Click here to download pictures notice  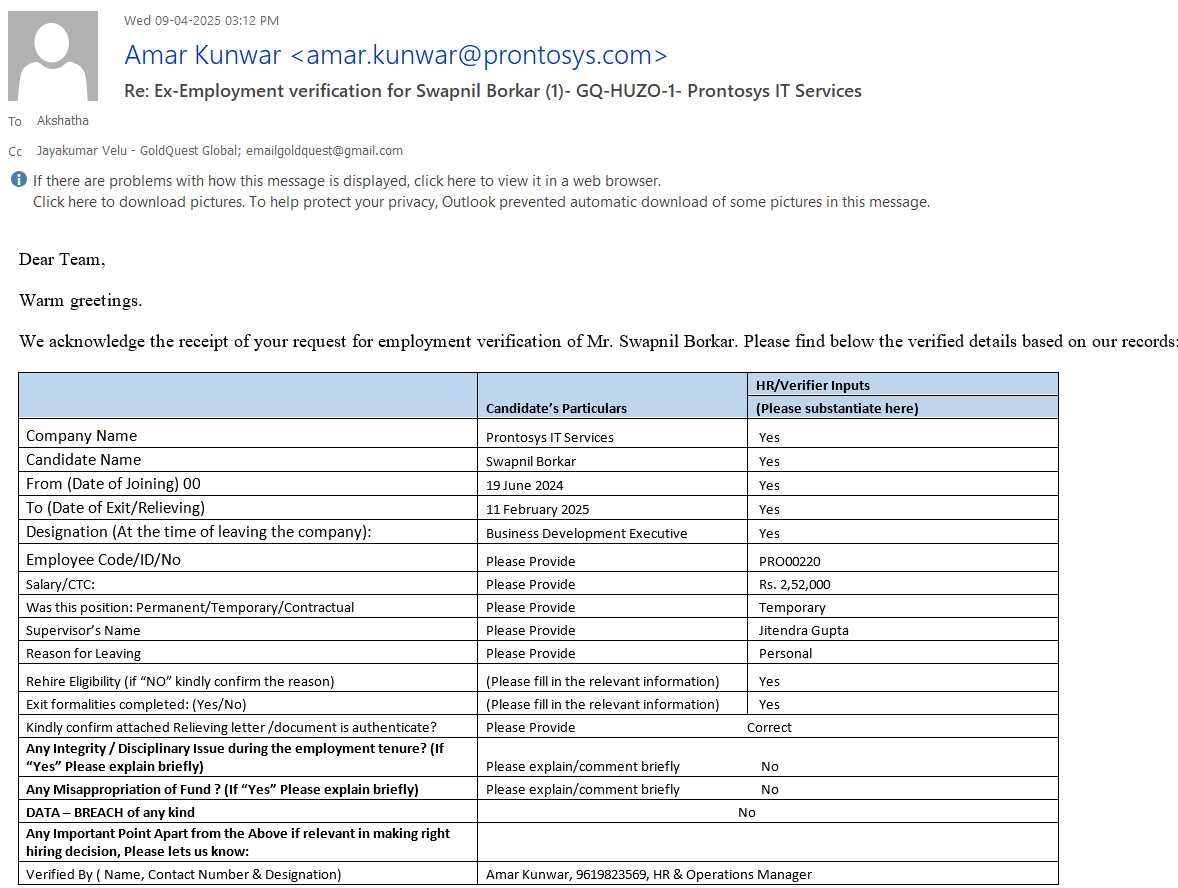[x=481, y=202]
